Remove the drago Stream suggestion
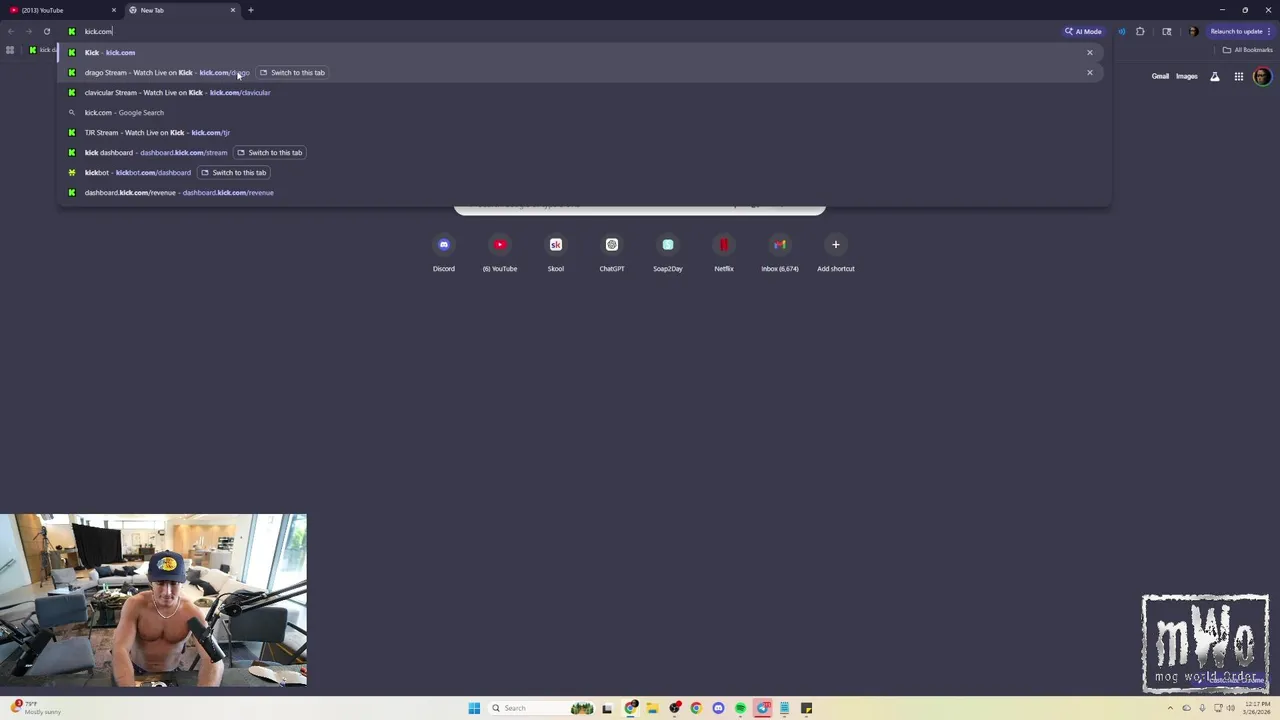The image size is (1280, 720). click(1090, 72)
